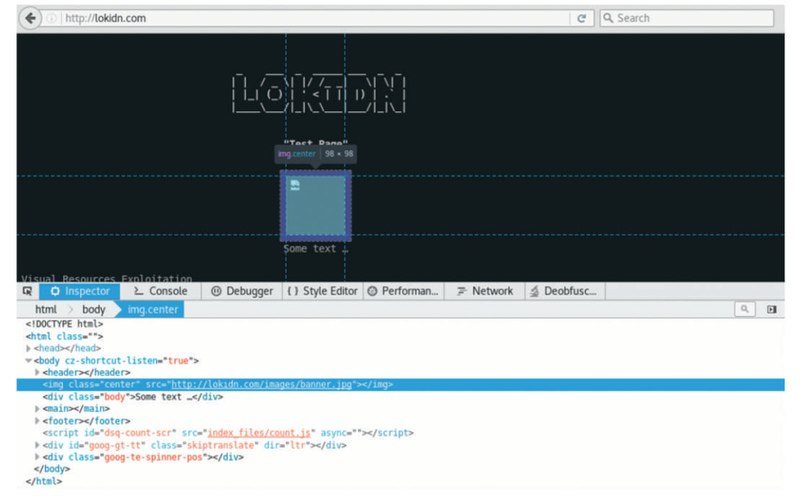Open the Debugger tab
Image resolution: width=807 pixels, height=498 pixels.
[242, 291]
